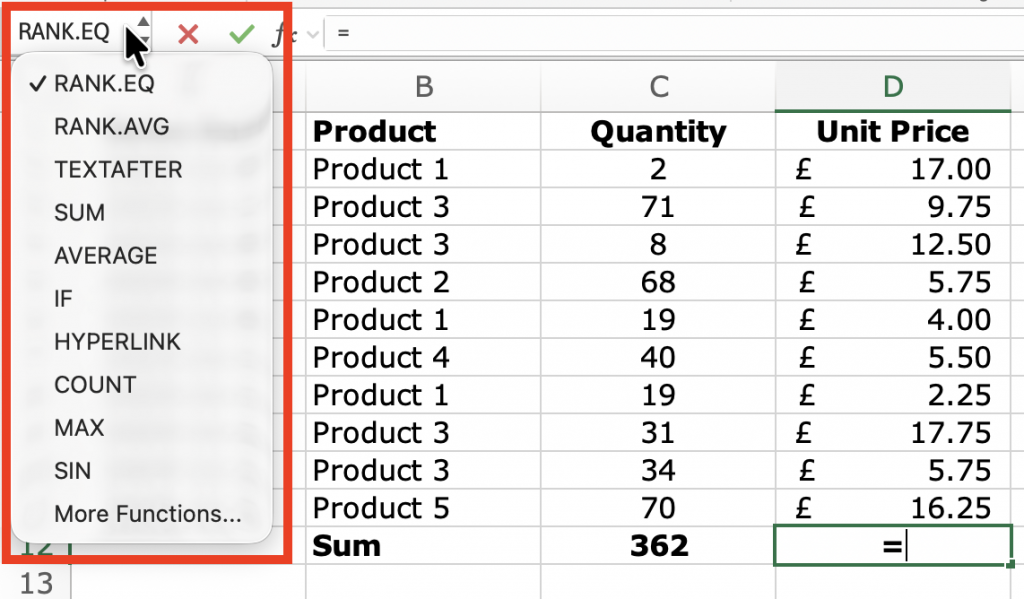Select row 13 header
The image size is (1024, 599).
(36, 583)
